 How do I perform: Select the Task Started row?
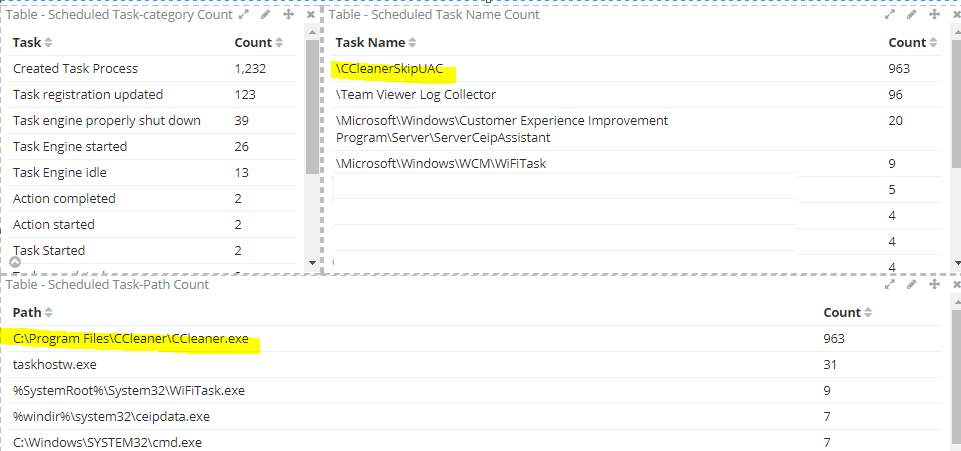(152, 251)
